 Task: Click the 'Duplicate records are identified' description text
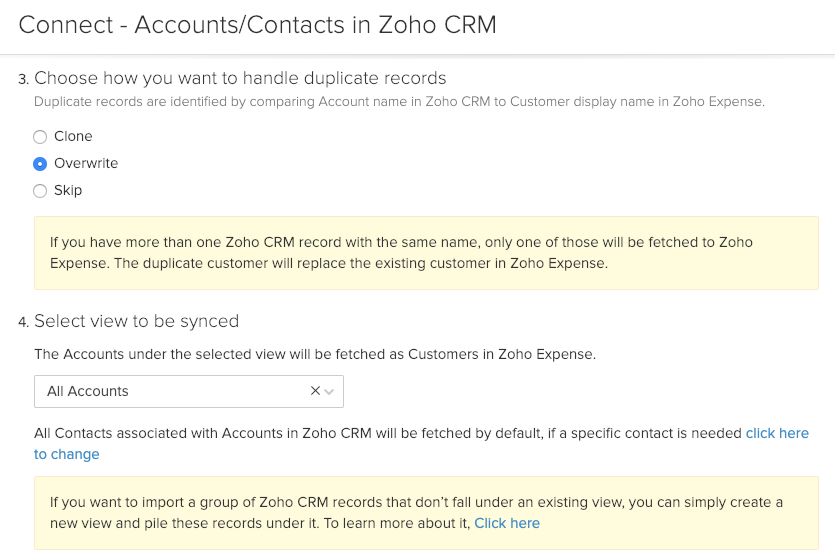[399, 102]
